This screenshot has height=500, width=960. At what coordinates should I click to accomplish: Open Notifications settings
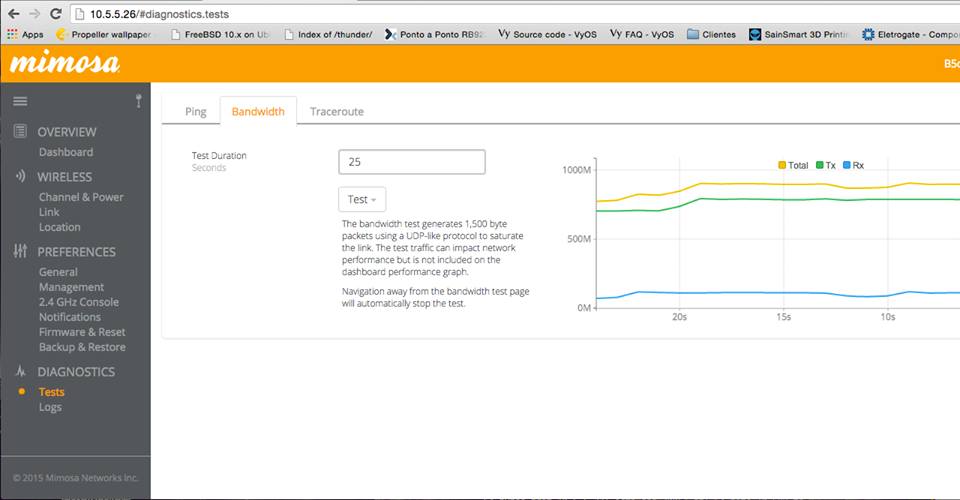coord(70,317)
